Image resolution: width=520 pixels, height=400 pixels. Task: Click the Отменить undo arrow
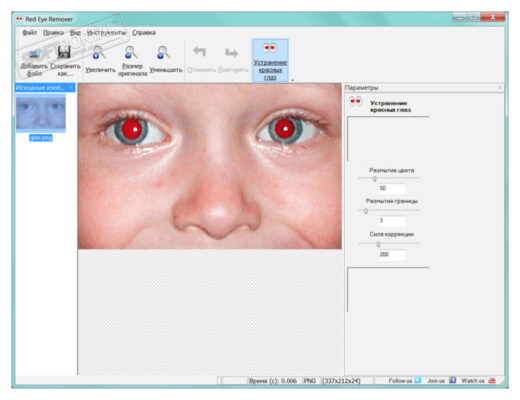point(200,52)
